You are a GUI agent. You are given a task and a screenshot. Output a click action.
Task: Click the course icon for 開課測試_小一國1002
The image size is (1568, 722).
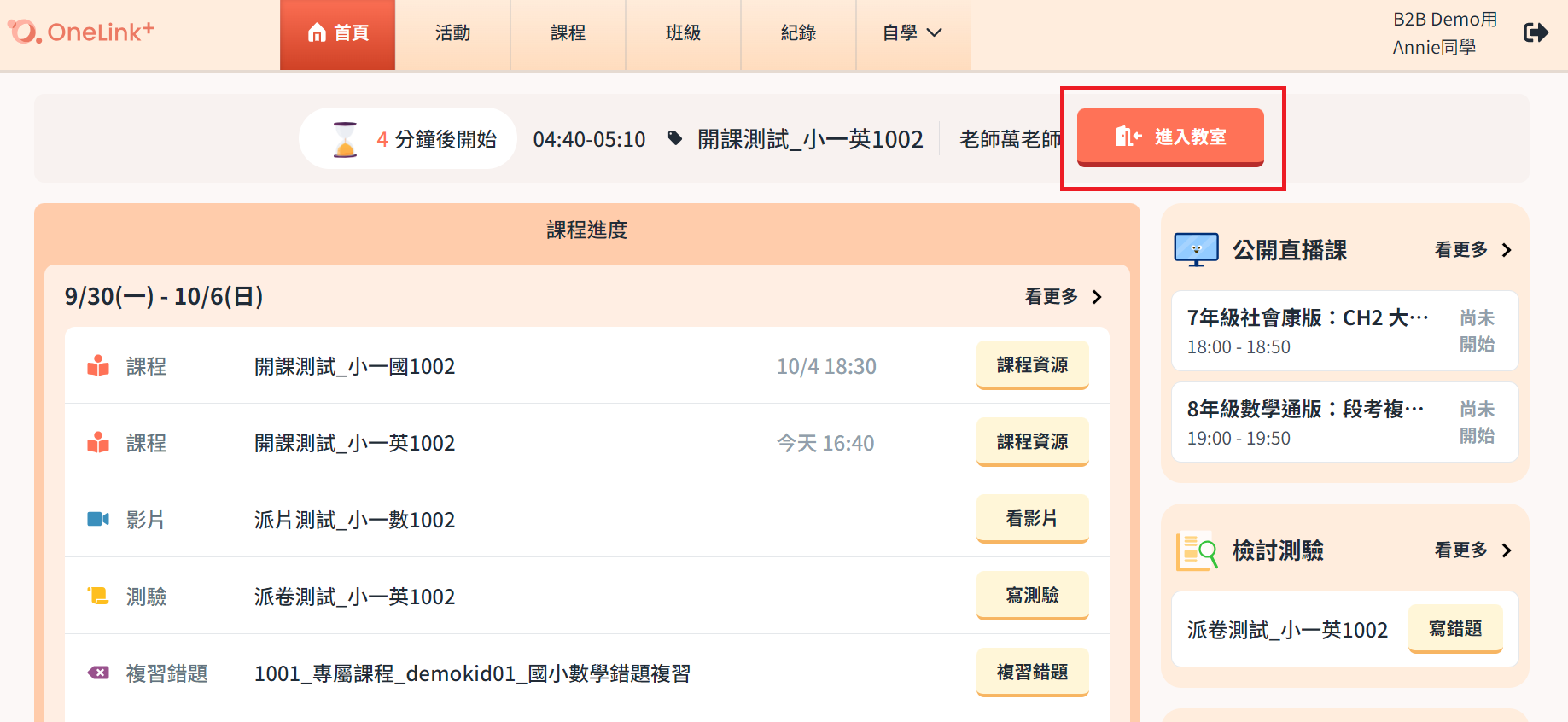98,365
